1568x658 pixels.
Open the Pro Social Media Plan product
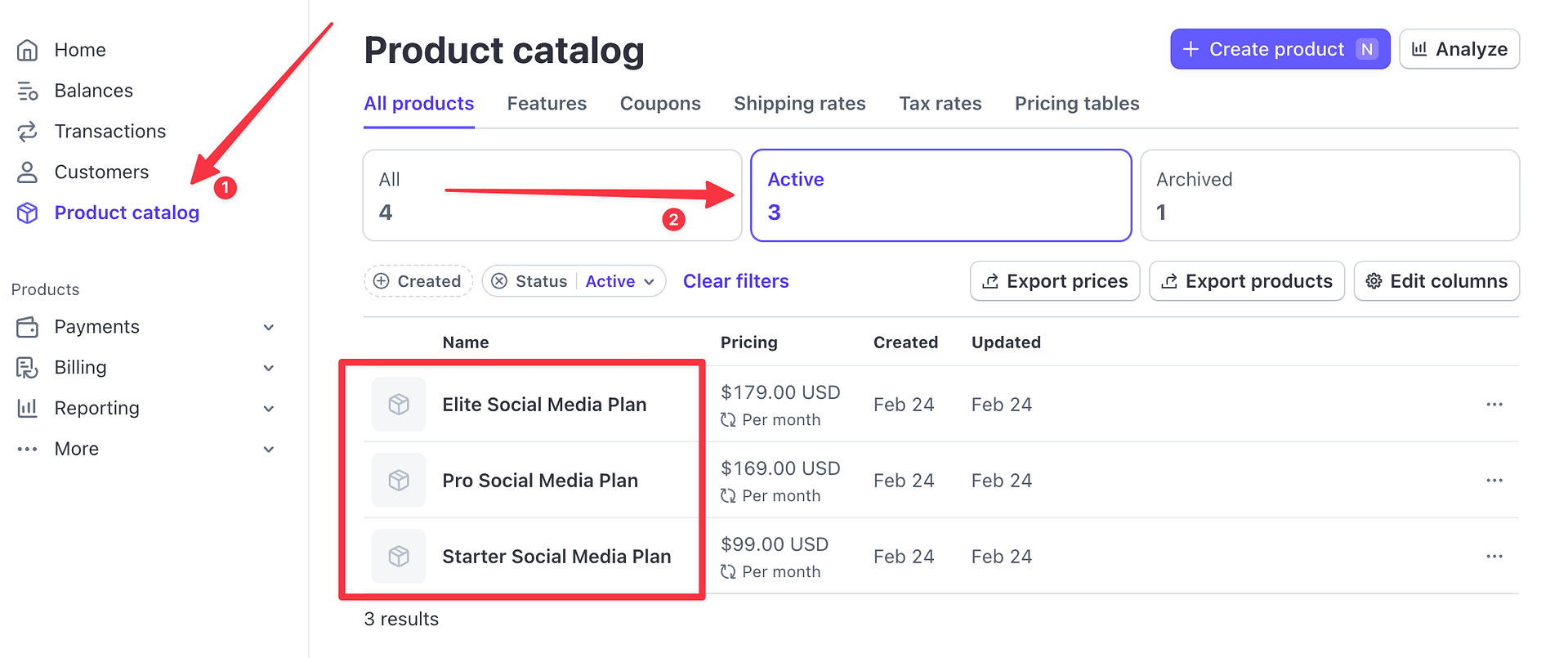[x=540, y=481]
